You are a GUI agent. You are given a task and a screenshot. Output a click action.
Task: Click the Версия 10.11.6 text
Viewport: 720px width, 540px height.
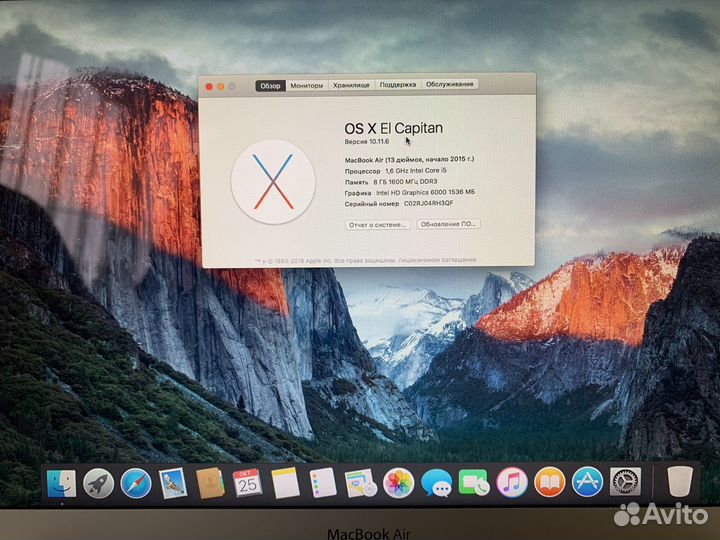pyautogui.click(x=367, y=142)
